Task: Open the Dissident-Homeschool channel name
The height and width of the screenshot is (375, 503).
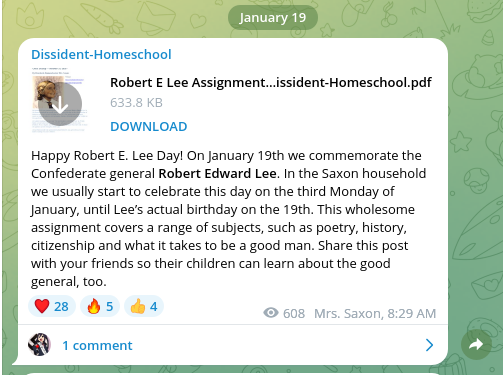Action: pos(101,54)
